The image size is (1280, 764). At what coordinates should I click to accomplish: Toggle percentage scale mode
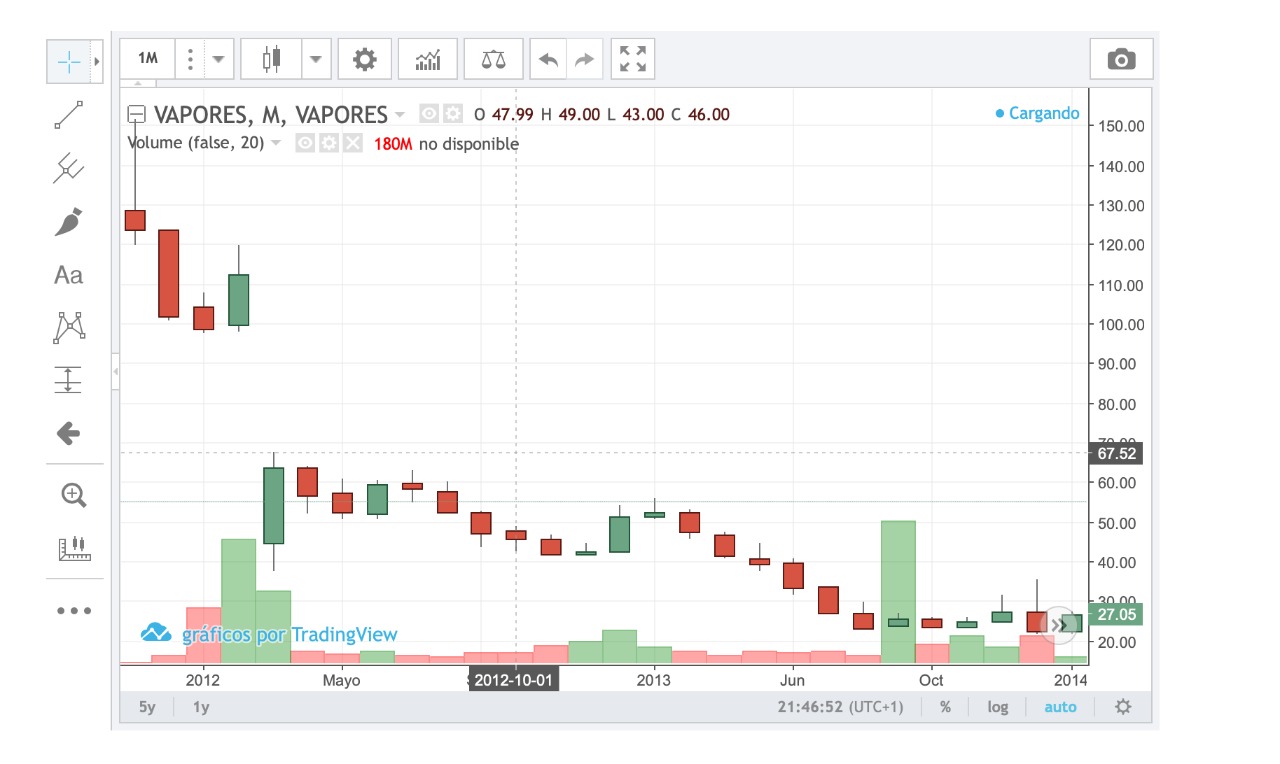[945, 707]
